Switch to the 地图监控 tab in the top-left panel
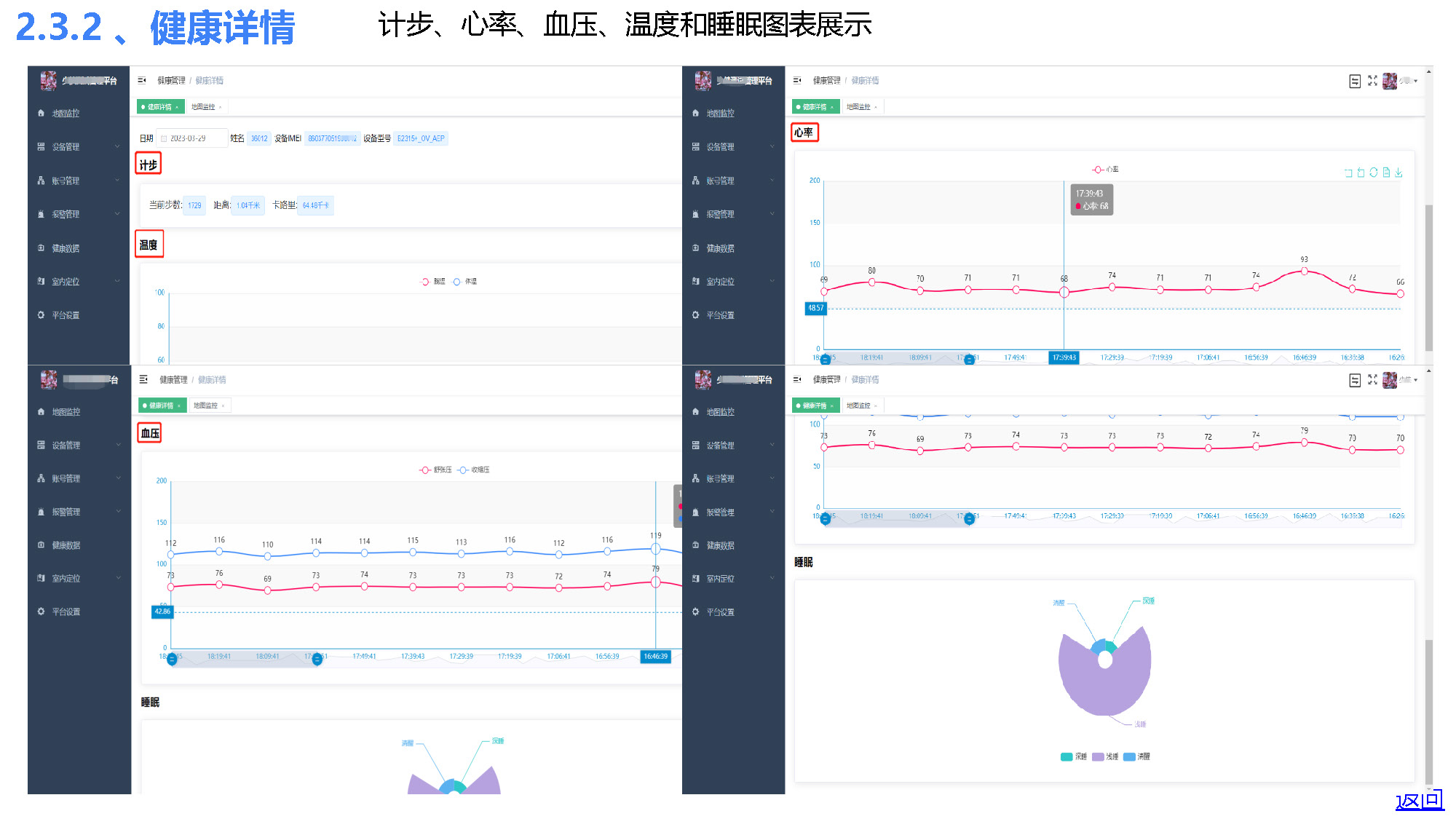 point(203,107)
